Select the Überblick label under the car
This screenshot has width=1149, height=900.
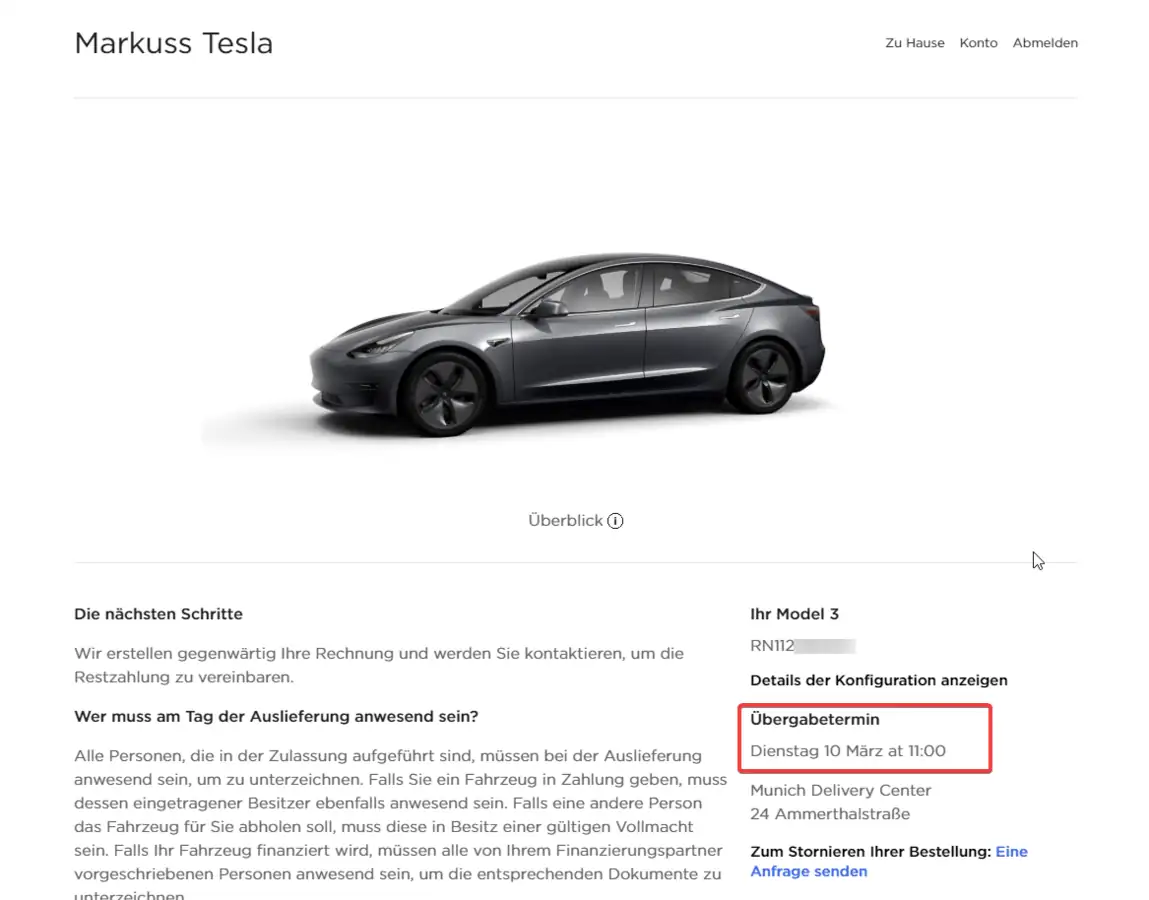tap(565, 521)
